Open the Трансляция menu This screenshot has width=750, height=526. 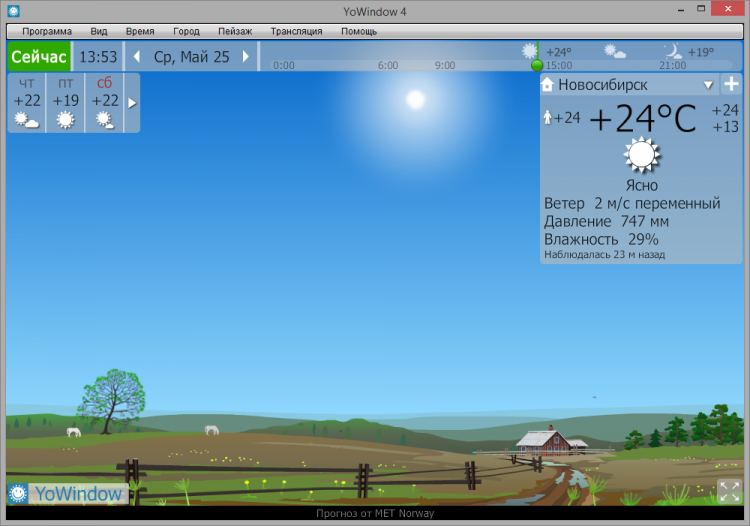(x=297, y=32)
